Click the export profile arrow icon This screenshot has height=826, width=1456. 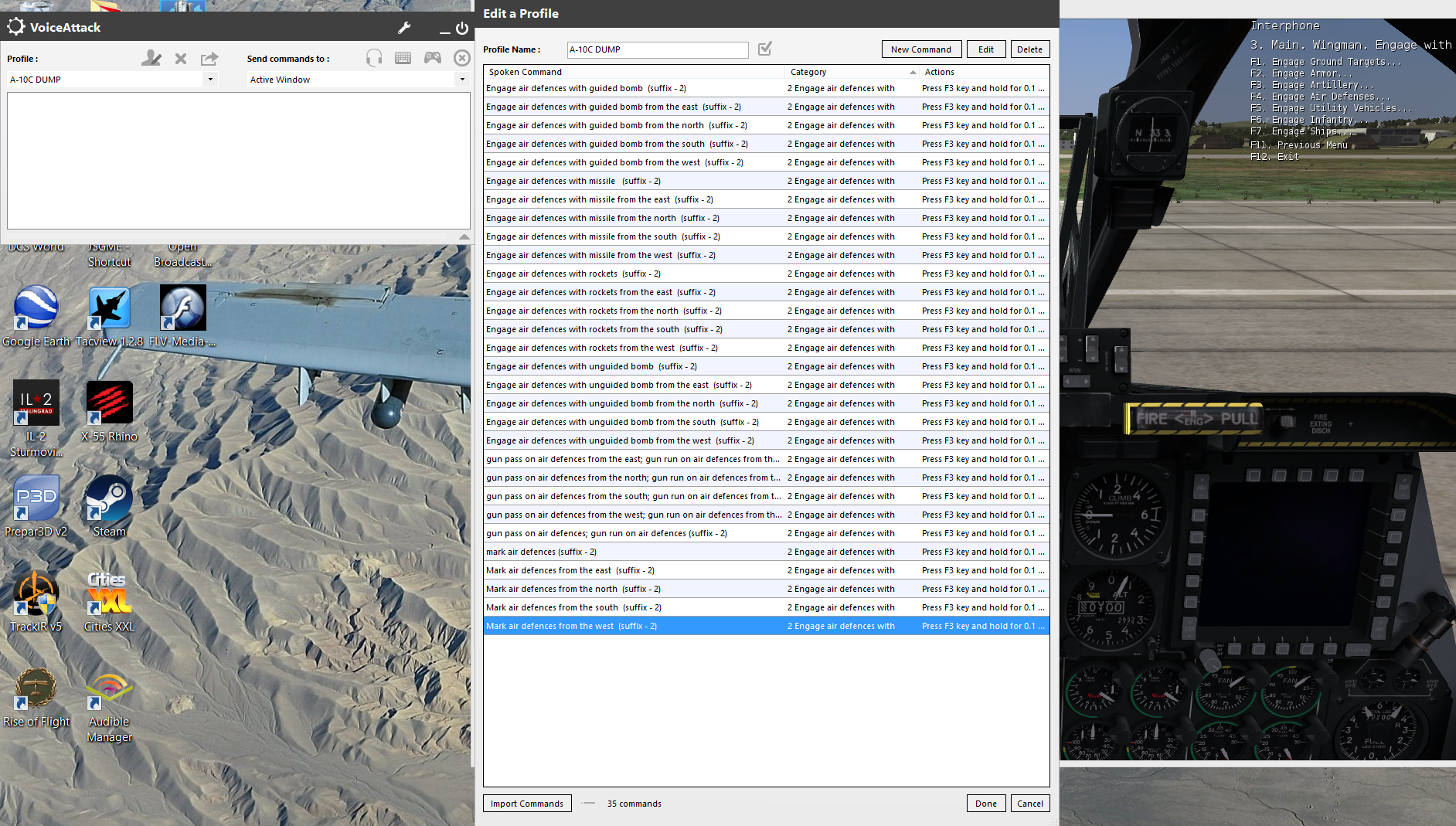209,58
